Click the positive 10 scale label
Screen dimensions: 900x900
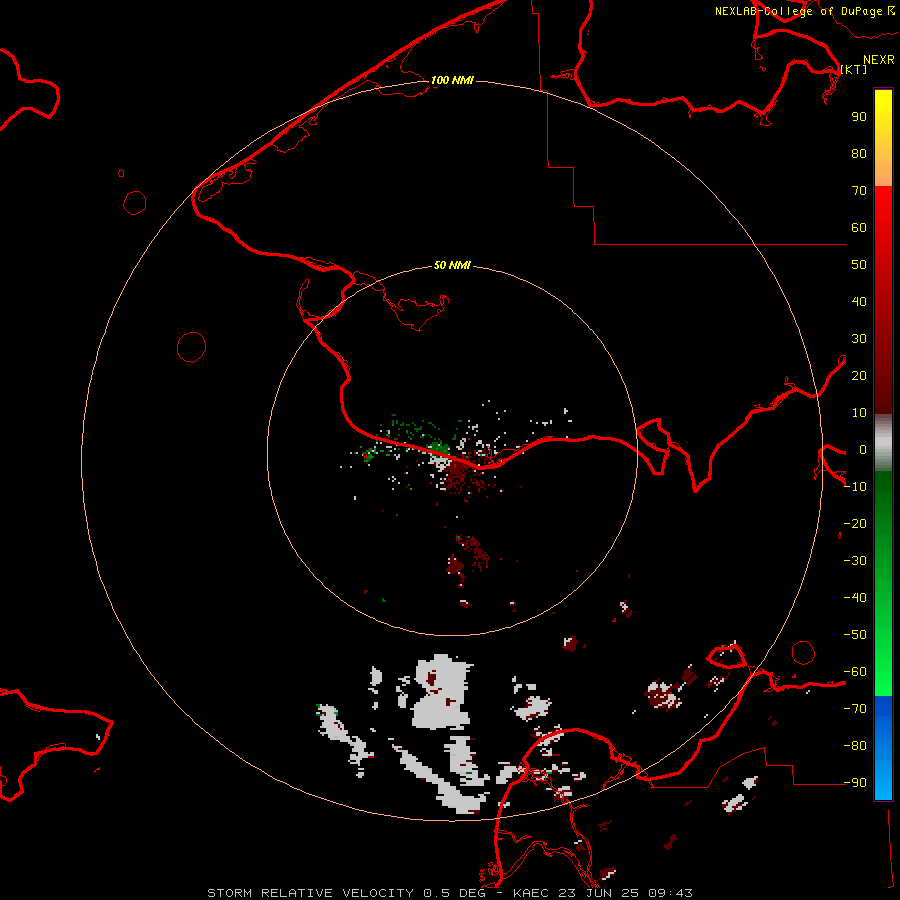coord(859,413)
